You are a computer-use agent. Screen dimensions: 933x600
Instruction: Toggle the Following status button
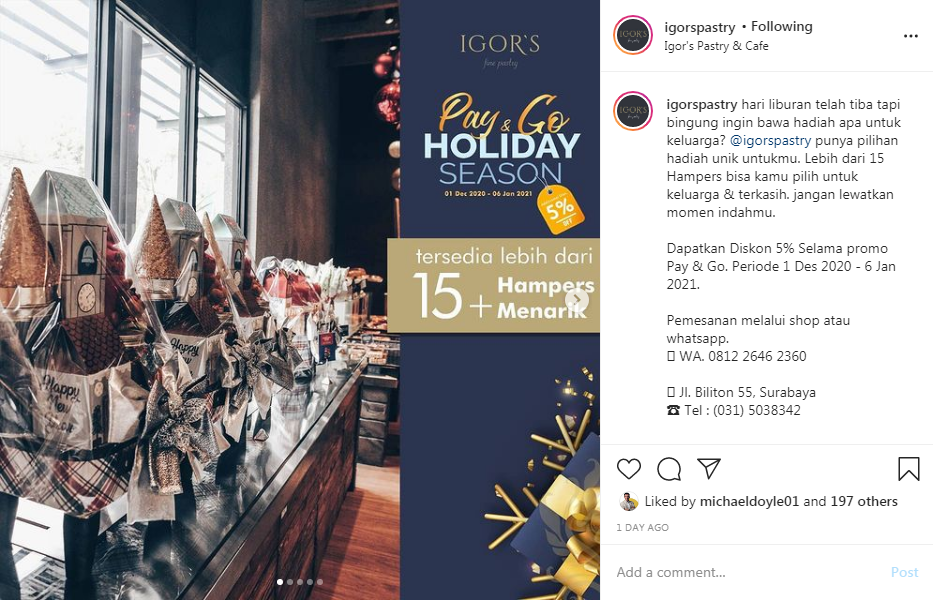[781, 27]
